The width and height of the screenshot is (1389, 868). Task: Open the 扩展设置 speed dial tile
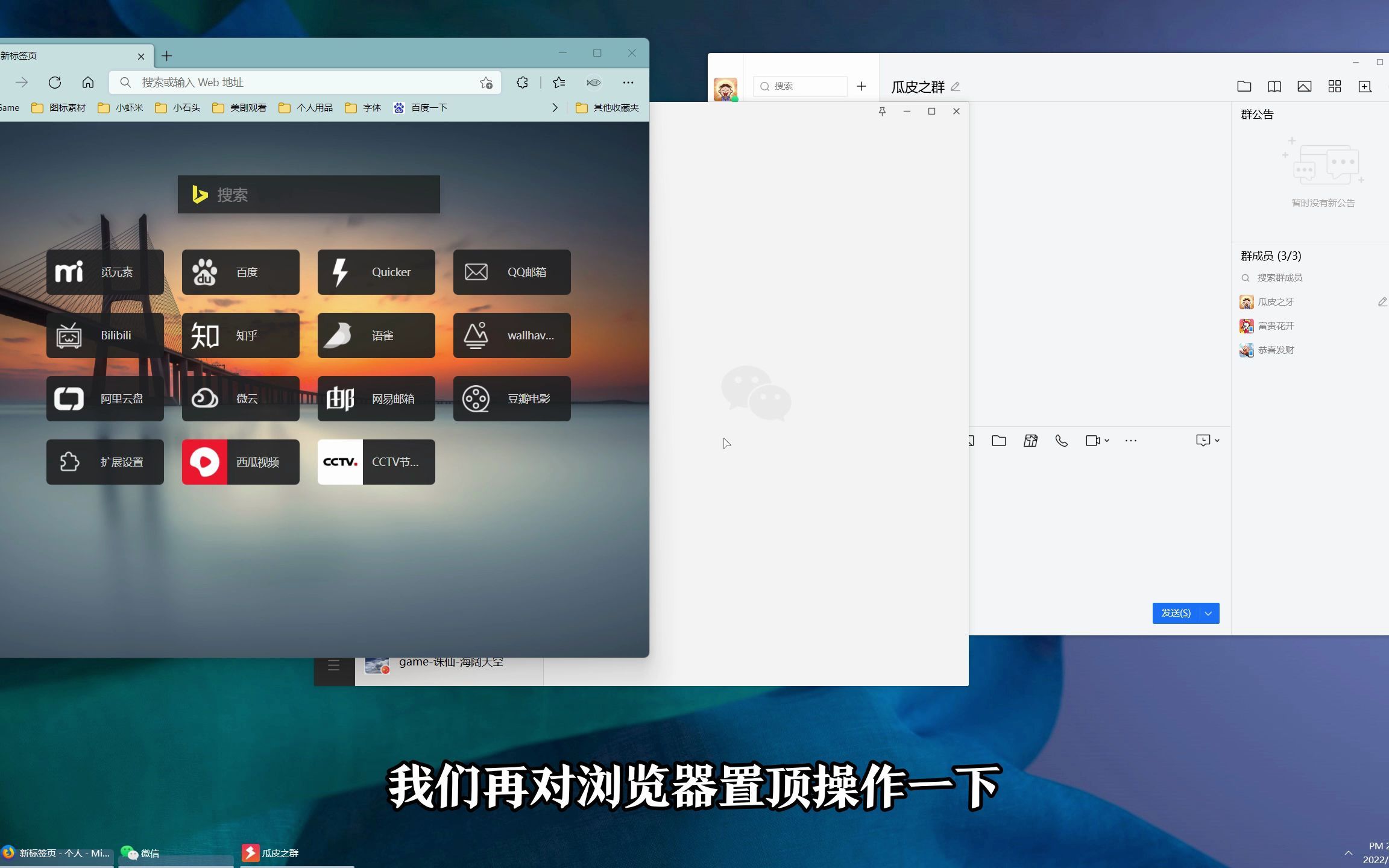tap(105, 462)
